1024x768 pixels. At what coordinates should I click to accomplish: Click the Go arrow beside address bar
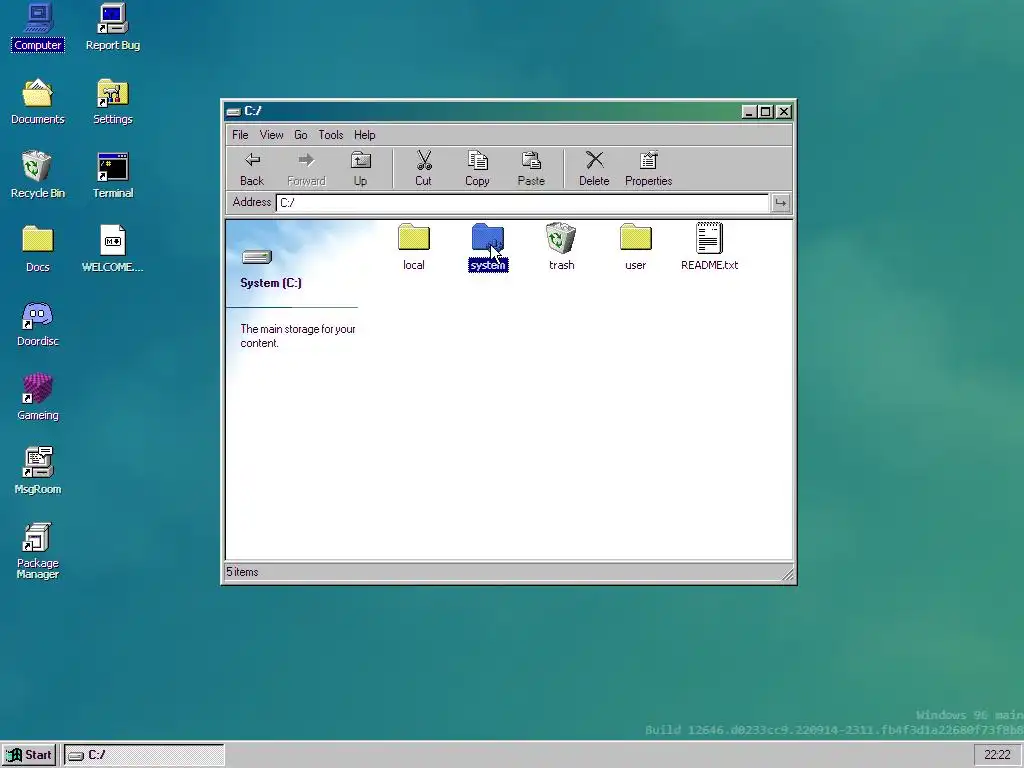[780, 202]
